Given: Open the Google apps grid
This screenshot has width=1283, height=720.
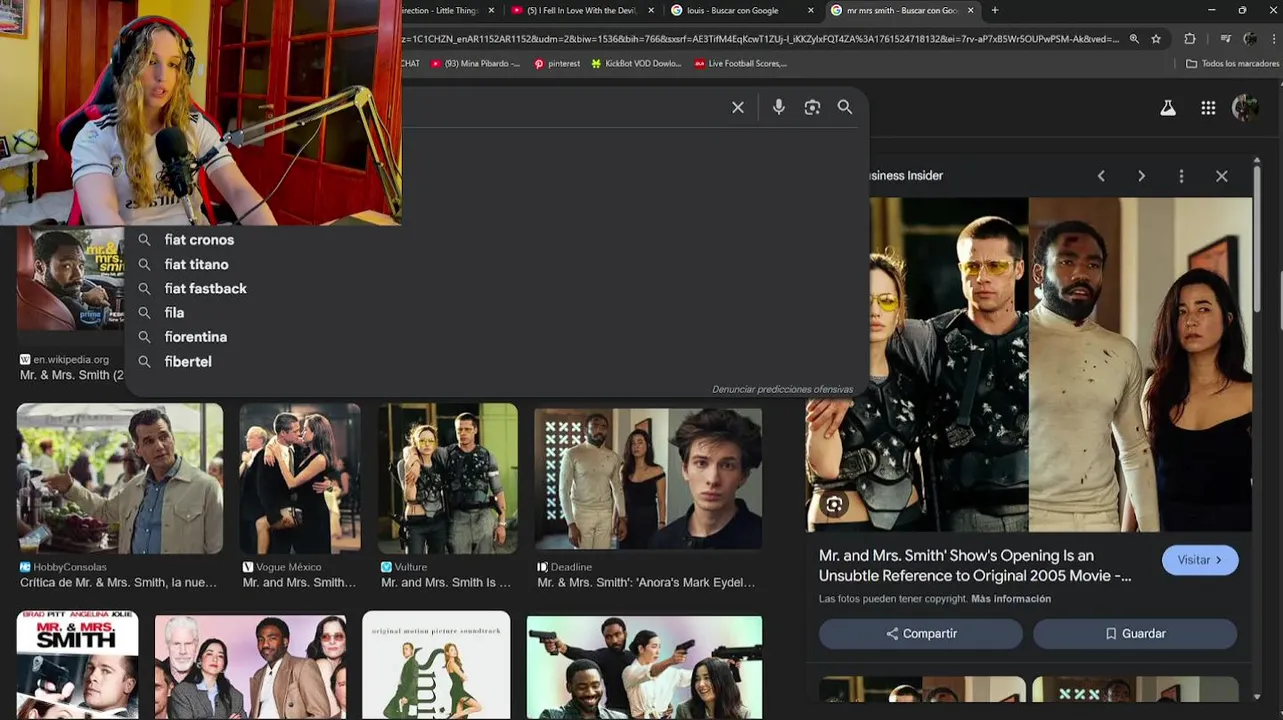Looking at the screenshot, I should coord(1208,108).
